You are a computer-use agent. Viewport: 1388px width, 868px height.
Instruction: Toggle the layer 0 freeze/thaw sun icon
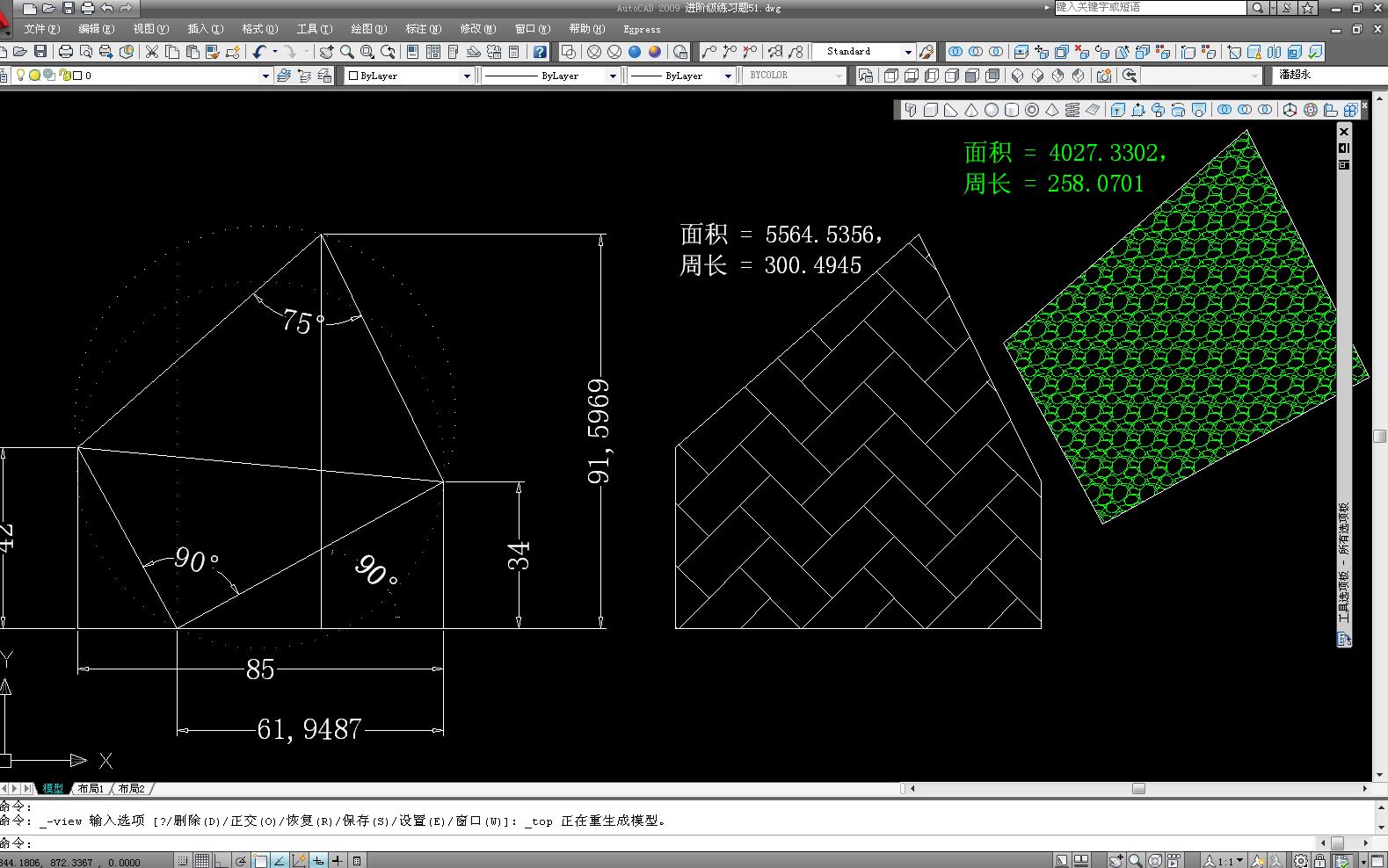(35, 76)
